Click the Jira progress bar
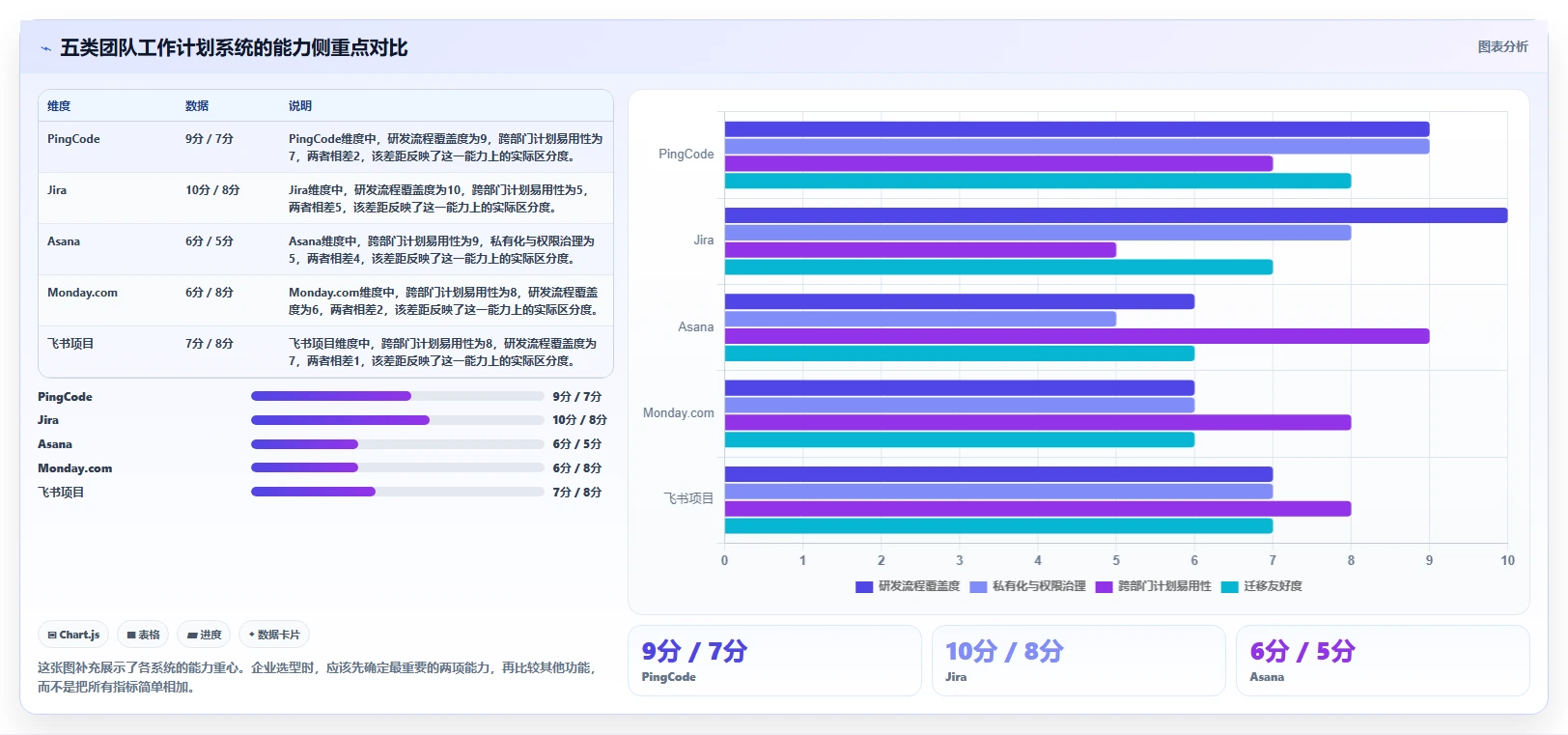The image size is (1568, 735). click(398, 420)
